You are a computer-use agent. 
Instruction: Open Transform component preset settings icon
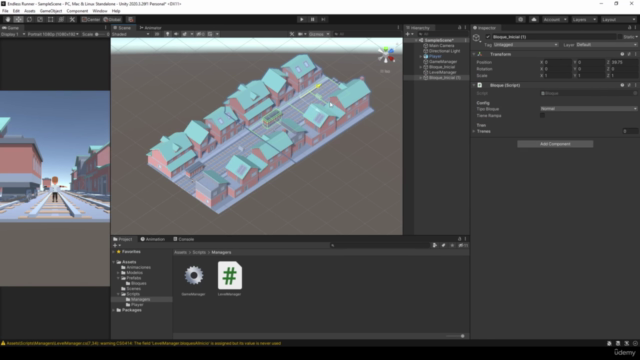(x=629, y=54)
